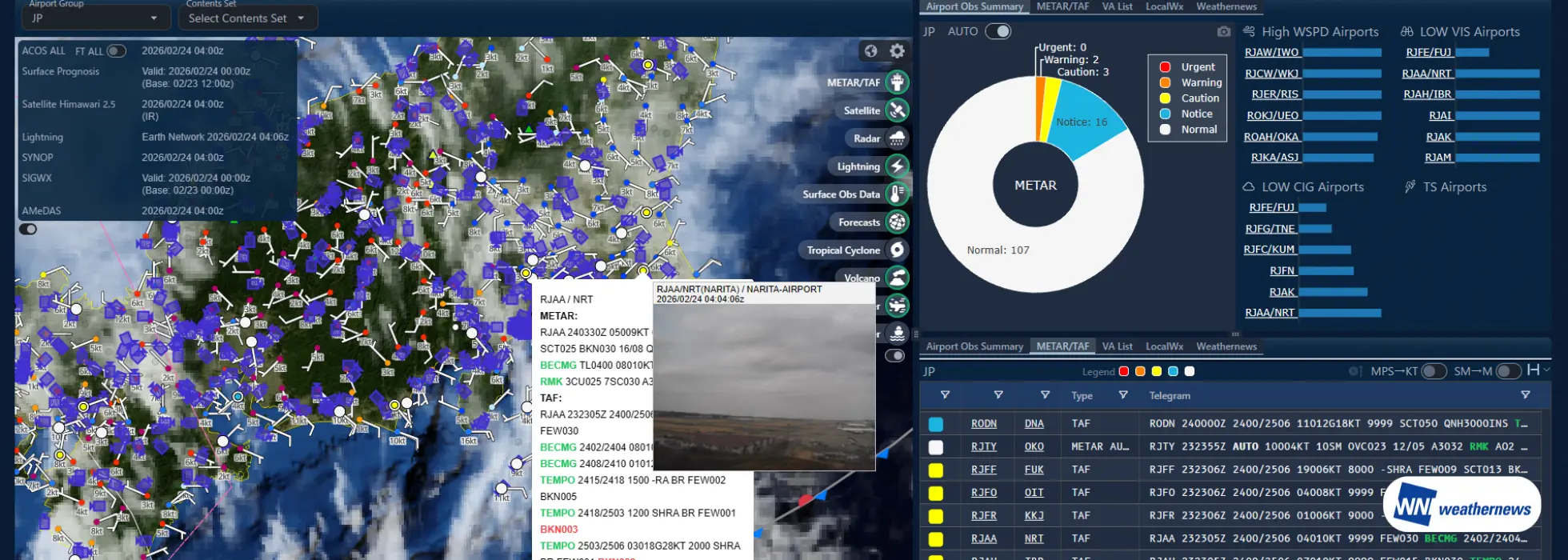This screenshot has width=1568, height=560.
Task: Open the upper LocalWx tab
Action: click(x=1164, y=6)
